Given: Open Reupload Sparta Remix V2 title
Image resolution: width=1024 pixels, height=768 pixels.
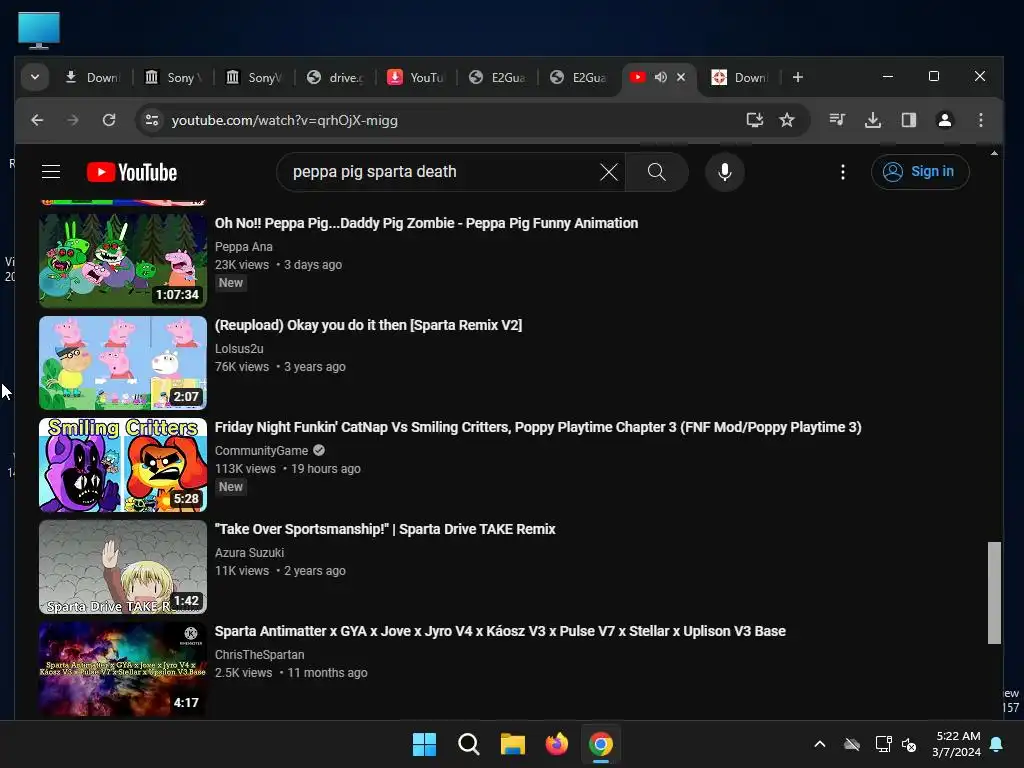Looking at the screenshot, I should (368, 325).
